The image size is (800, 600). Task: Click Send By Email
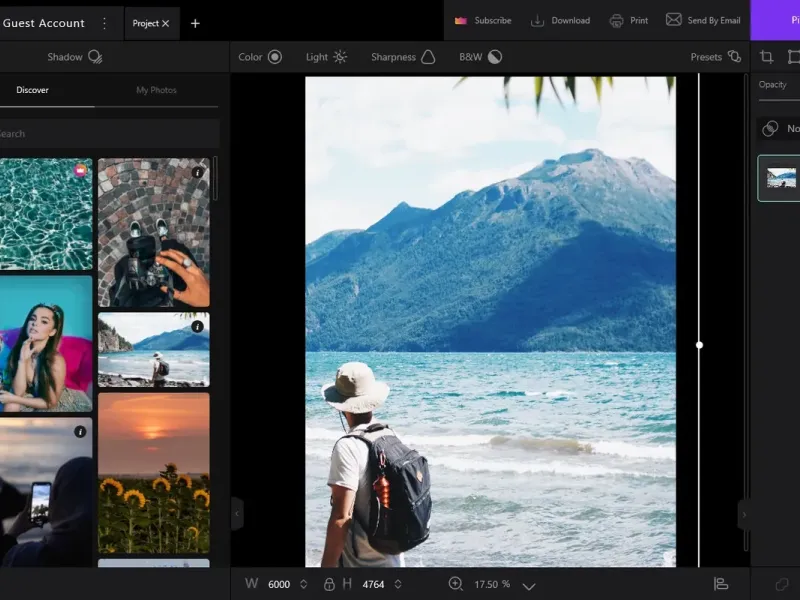[703, 20]
